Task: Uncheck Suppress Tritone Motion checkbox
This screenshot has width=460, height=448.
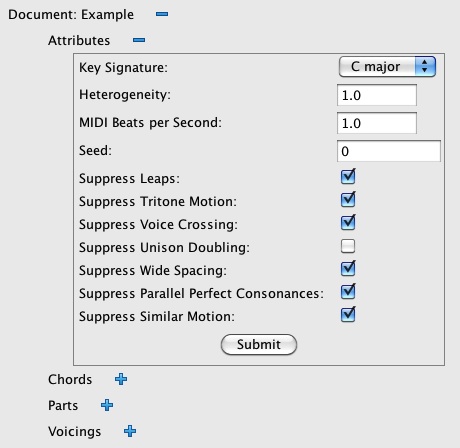Action: click(348, 200)
